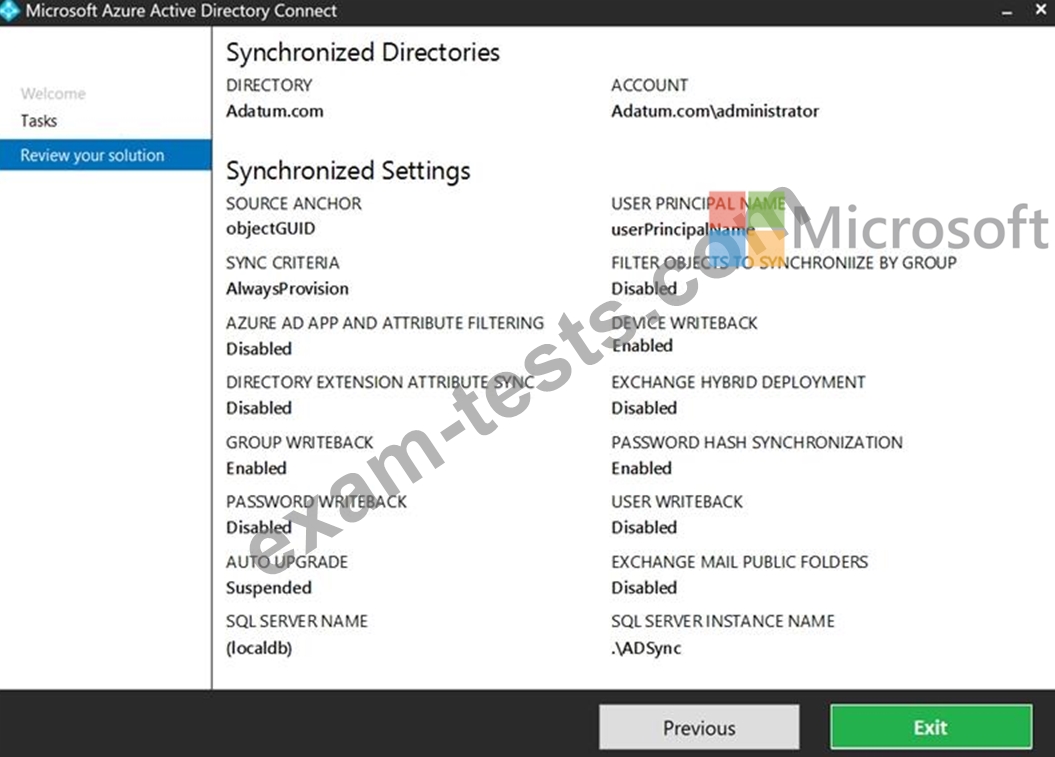Click the Adatum.com\administrator account value
Image resolution: width=1055 pixels, height=757 pixels.
click(x=715, y=111)
